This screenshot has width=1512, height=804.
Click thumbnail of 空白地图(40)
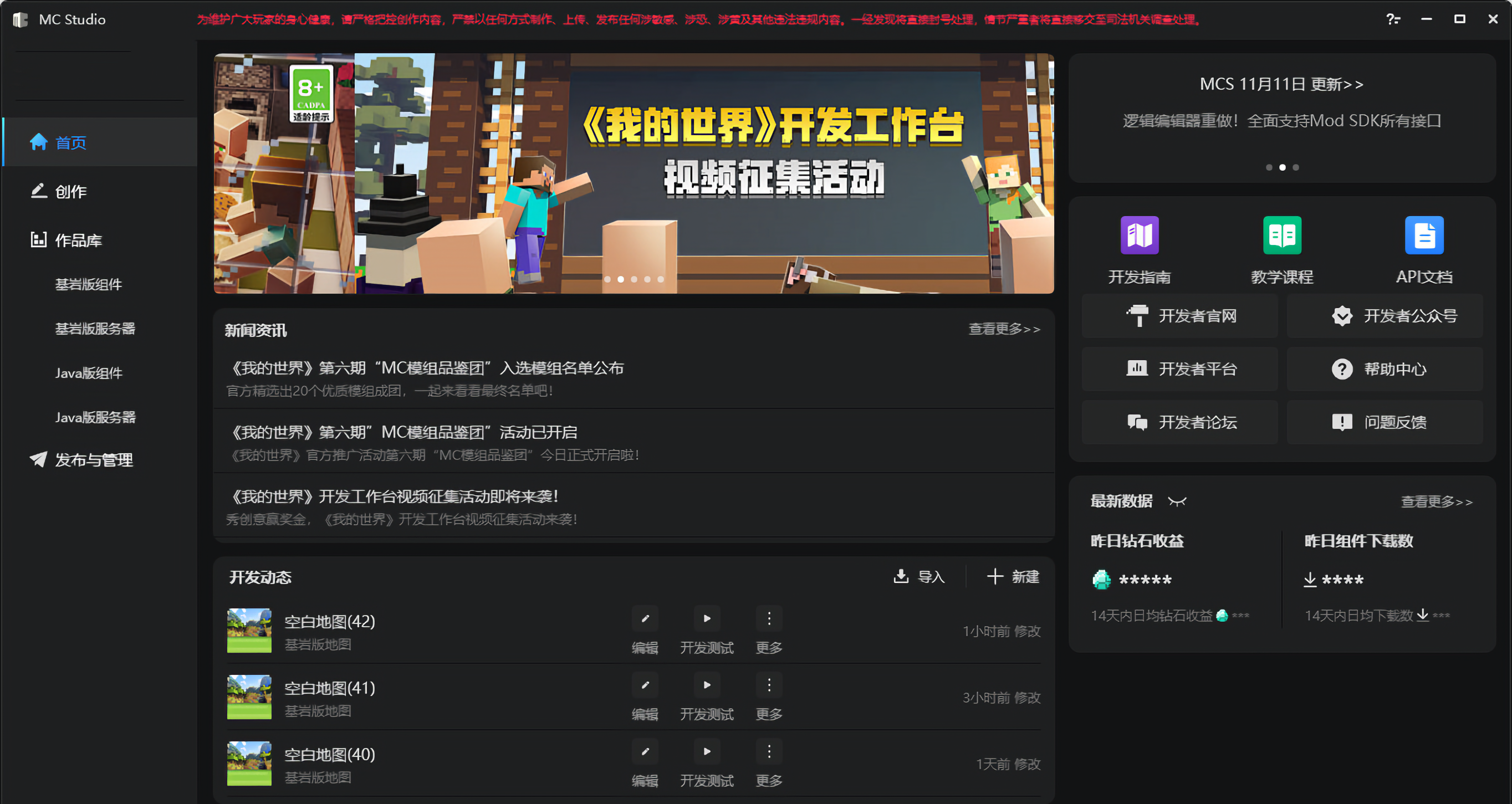[249, 764]
